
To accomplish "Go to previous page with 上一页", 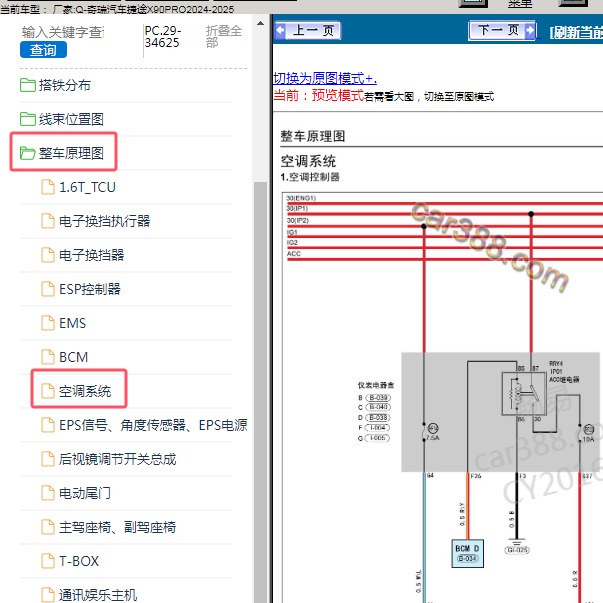I will click(308, 30).
